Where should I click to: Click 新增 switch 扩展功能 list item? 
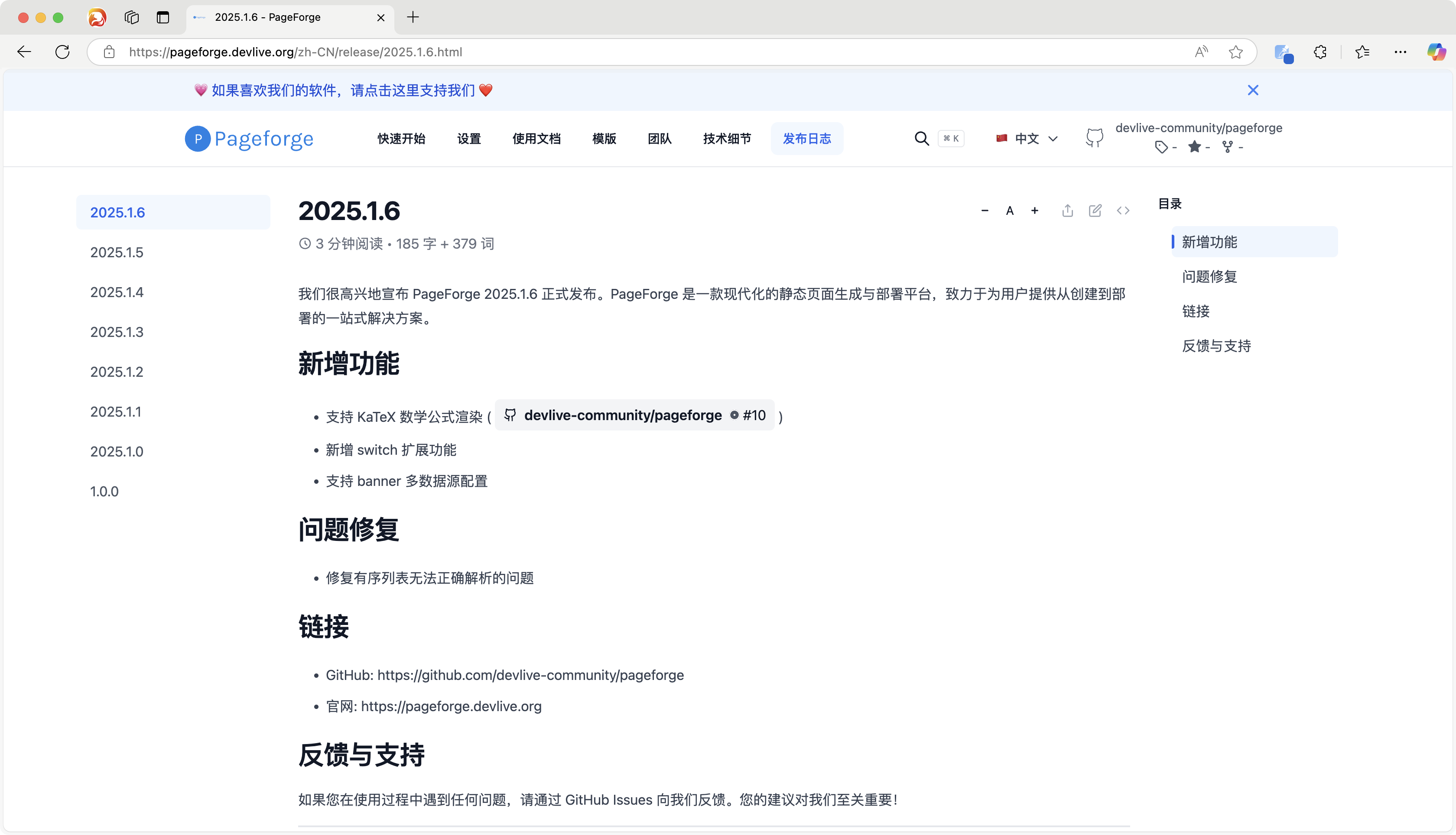(x=391, y=450)
